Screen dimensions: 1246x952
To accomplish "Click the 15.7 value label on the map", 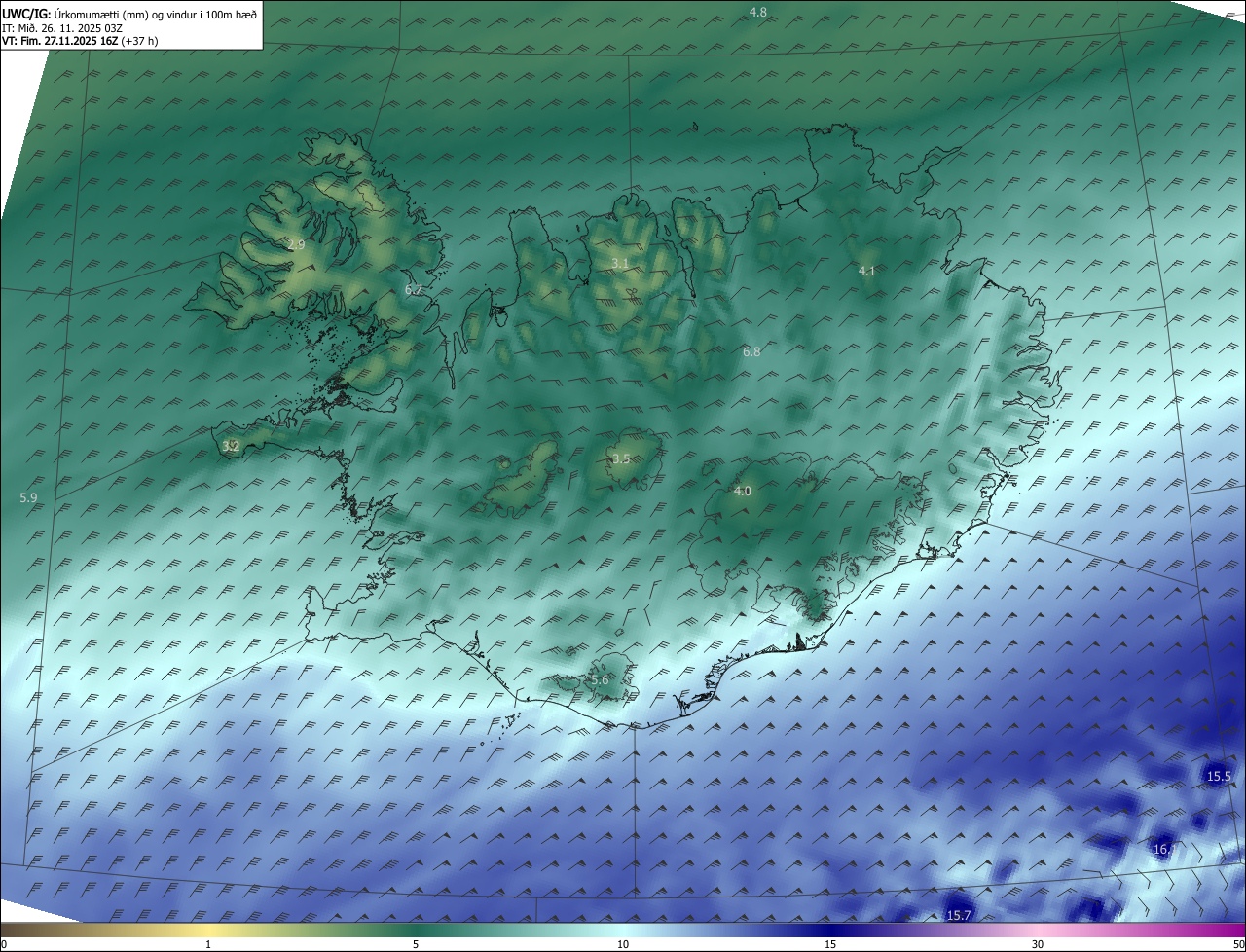I will [959, 916].
